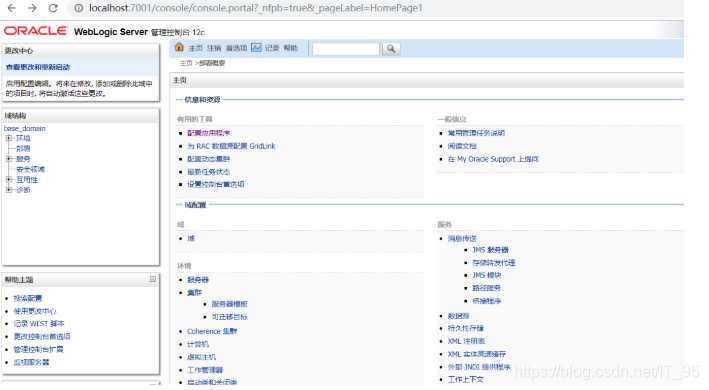Open 记录 WLST 脚本 help topic
Screen dimensions: 709x390
[39, 324]
